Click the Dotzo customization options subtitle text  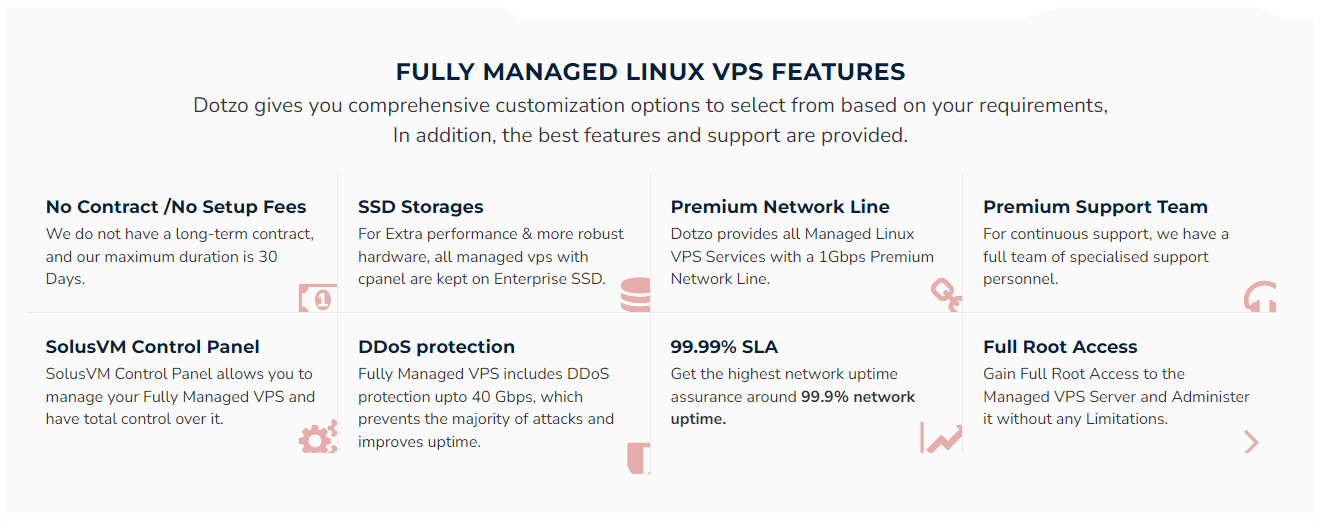pos(651,120)
